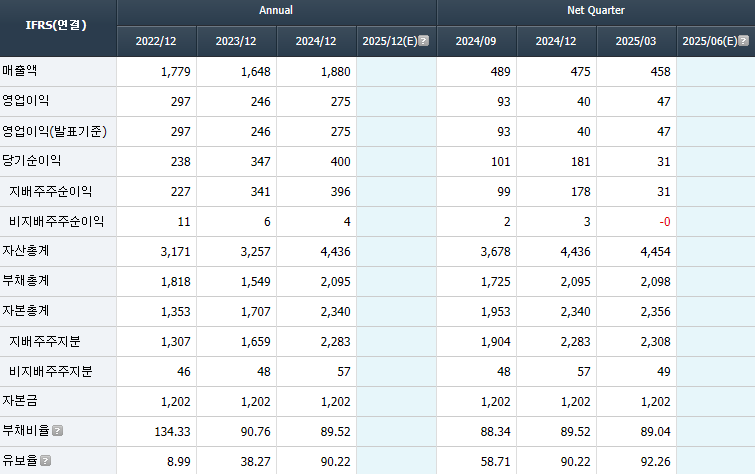Open help icon beside 부채비율
This screenshot has height=474, width=755.
tap(57, 431)
